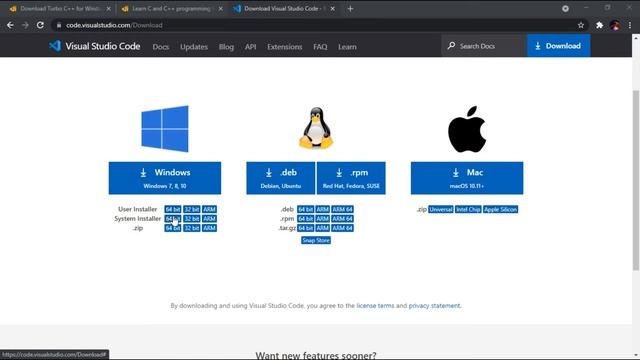Image resolution: width=640 pixels, height=360 pixels.
Task: Choose Linux .deb ARM 64
Action: click(x=342, y=209)
